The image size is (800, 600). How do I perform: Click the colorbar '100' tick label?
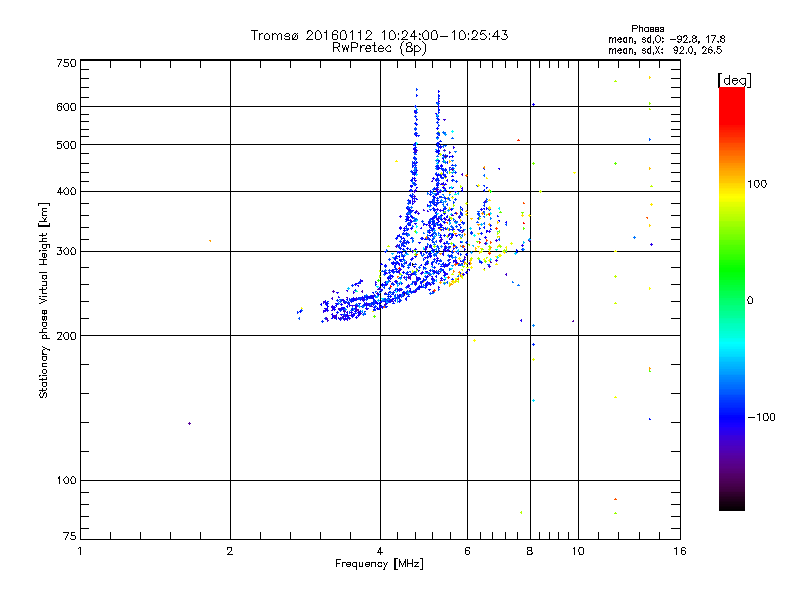(x=757, y=184)
